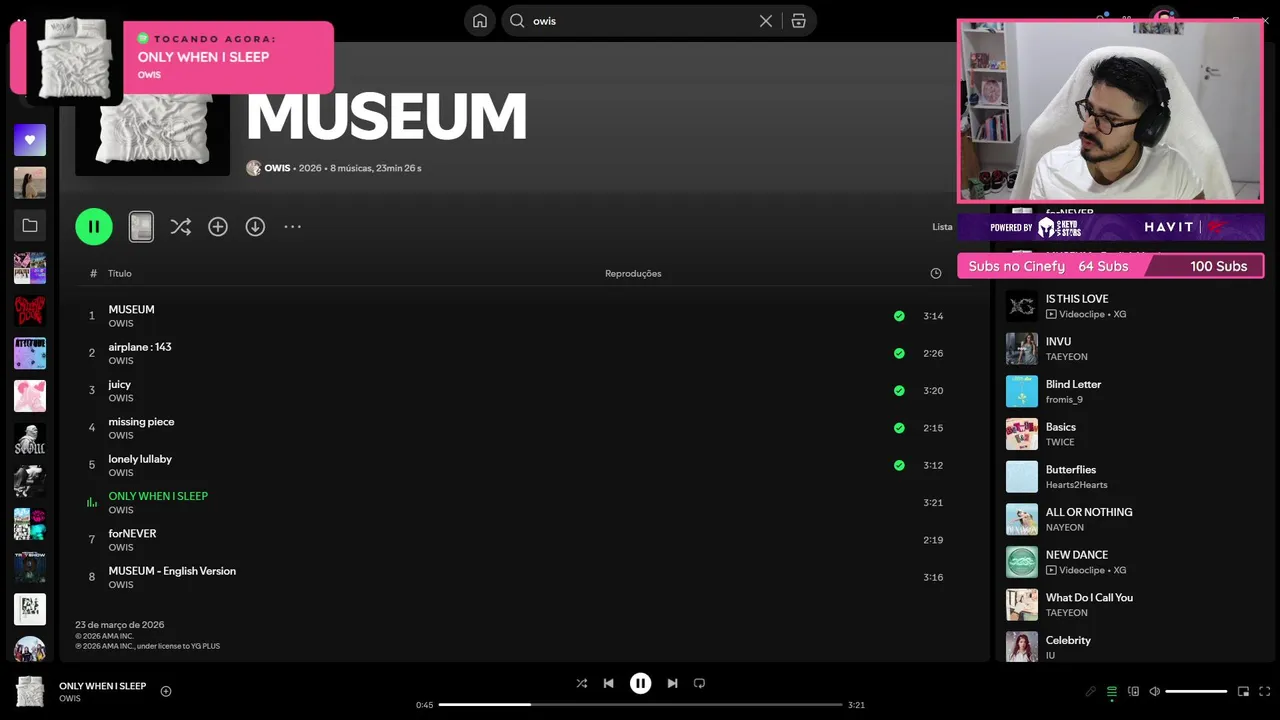
Task: Select the missing piece track title
Action: tap(141, 422)
